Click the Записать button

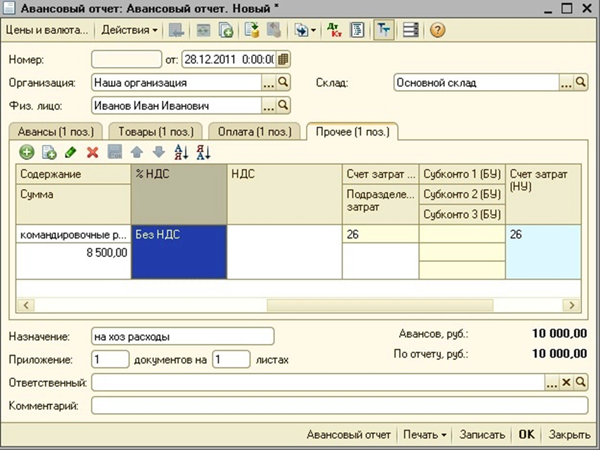point(482,435)
